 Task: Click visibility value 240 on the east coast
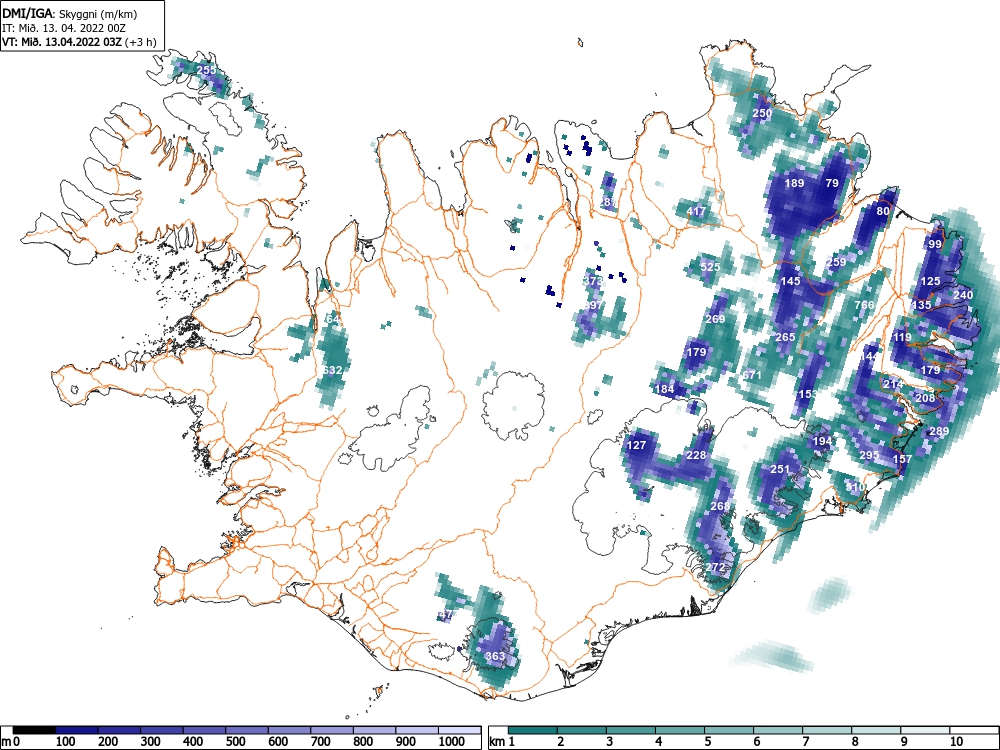pos(963,295)
